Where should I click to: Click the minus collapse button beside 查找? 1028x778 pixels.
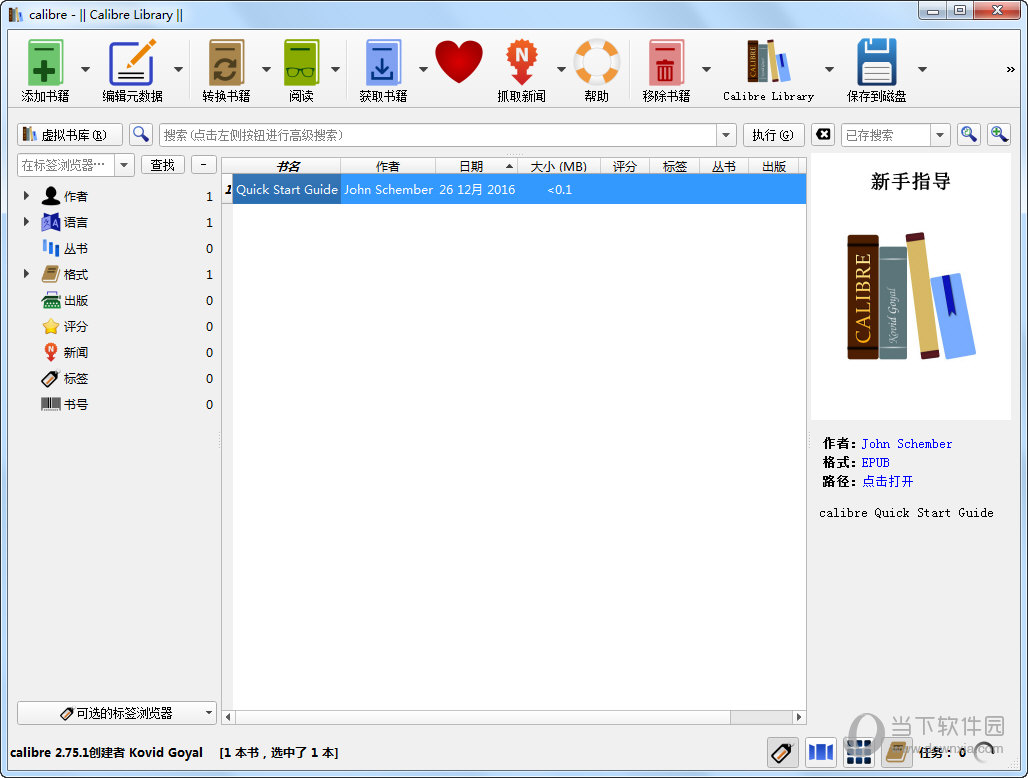point(204,165)
